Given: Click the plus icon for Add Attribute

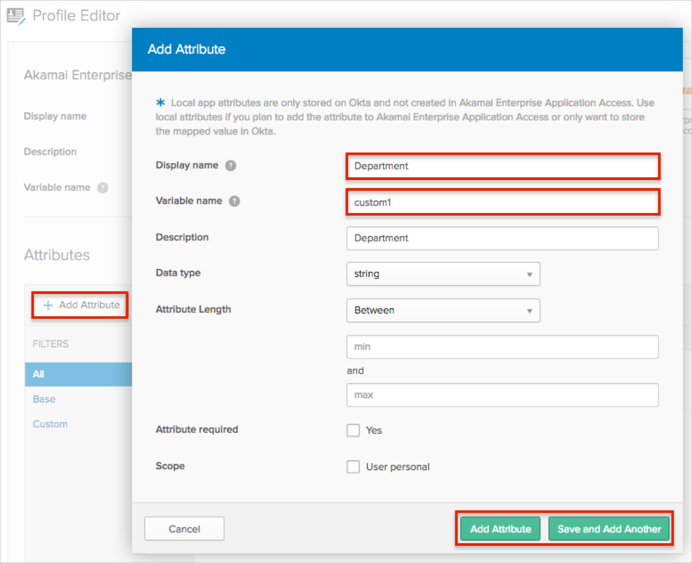Looking at the screenshot, I should (x=47, y=305).
